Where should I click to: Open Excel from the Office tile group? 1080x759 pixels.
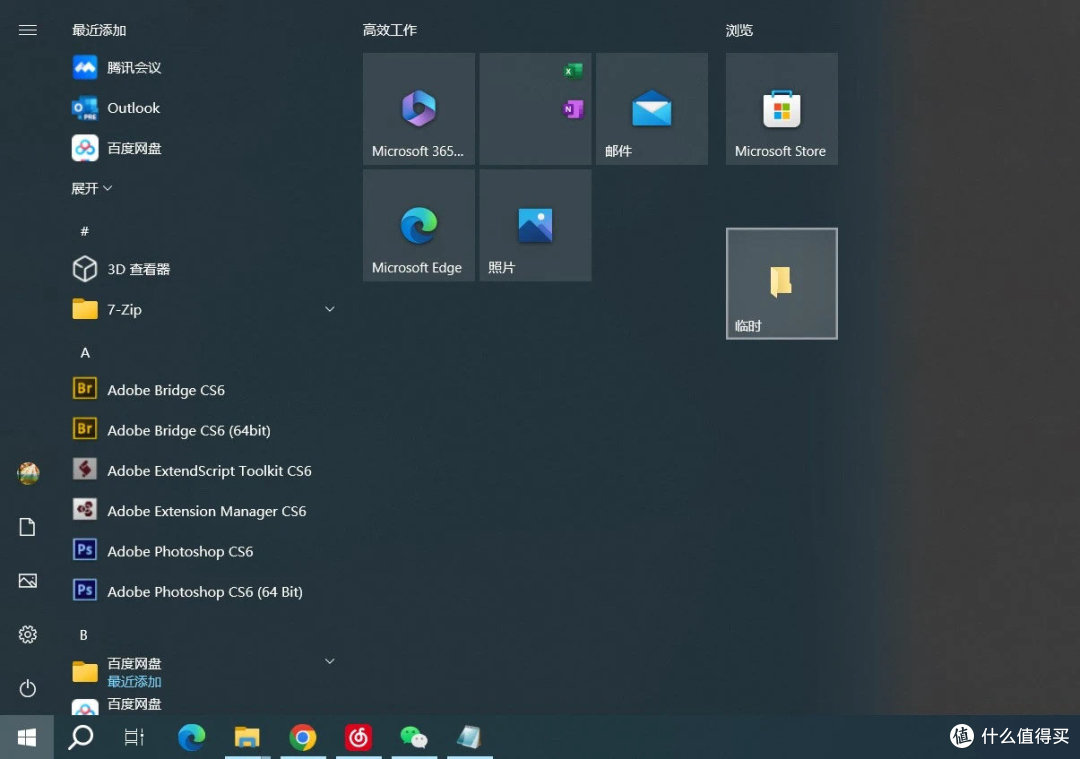(x=573, y=70)
